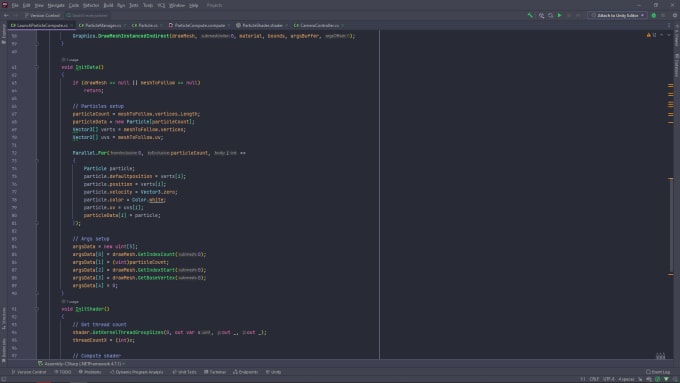Click the 4 spaces indent status entry
This screenshot has width=680, height=383.
click(x=626, y=379)
